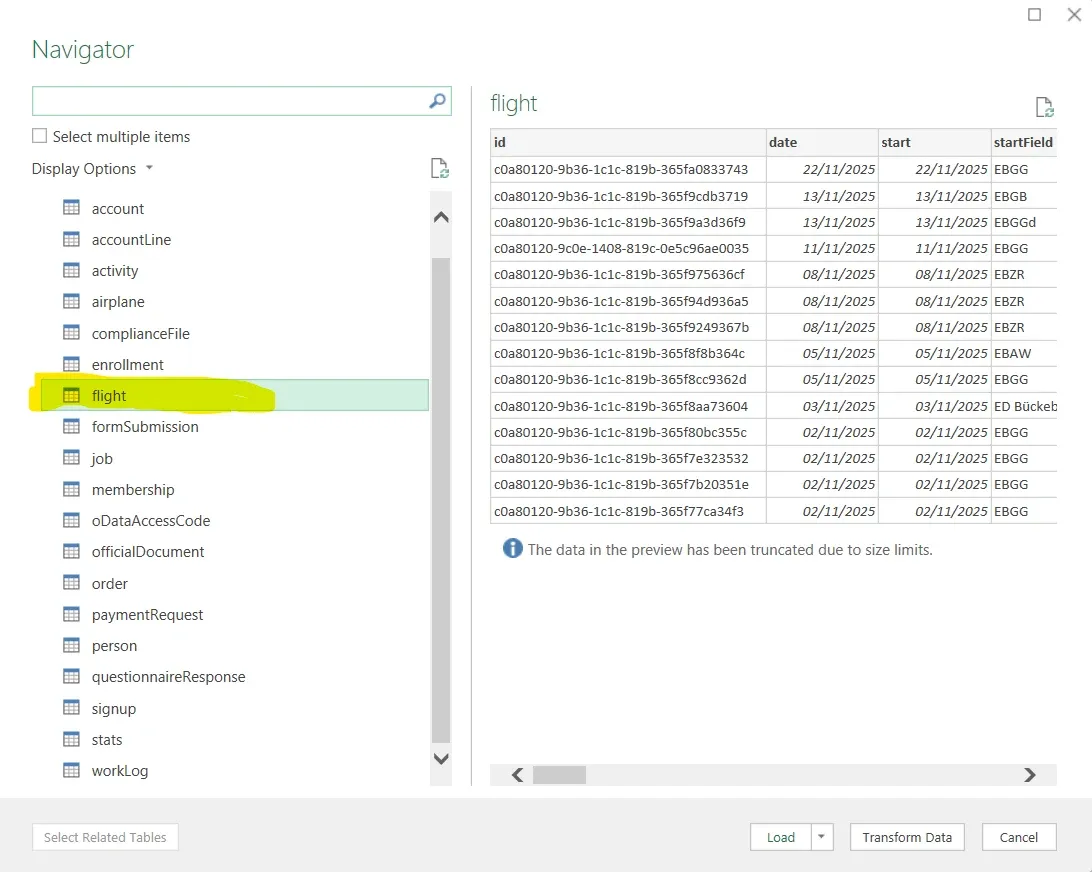
Task: Click the 03/11/2025 date cell
Action: 822,406
